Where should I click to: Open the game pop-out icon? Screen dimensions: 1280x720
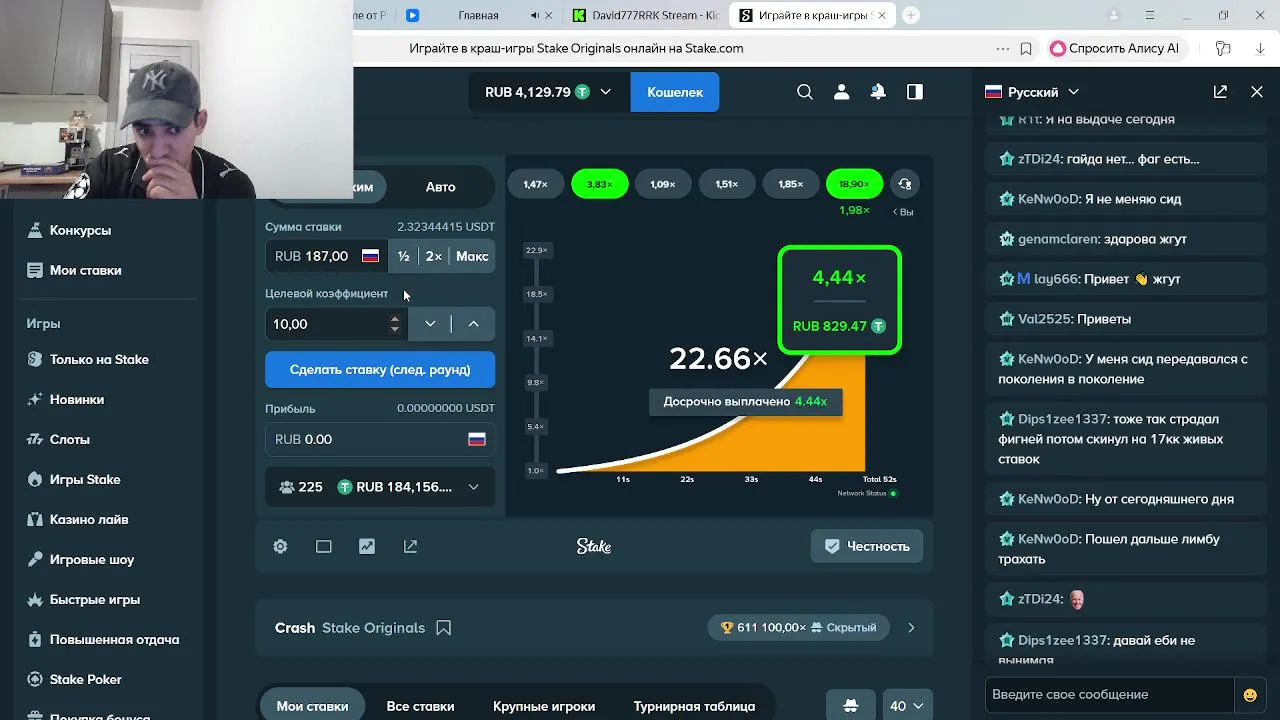[410, 546]
